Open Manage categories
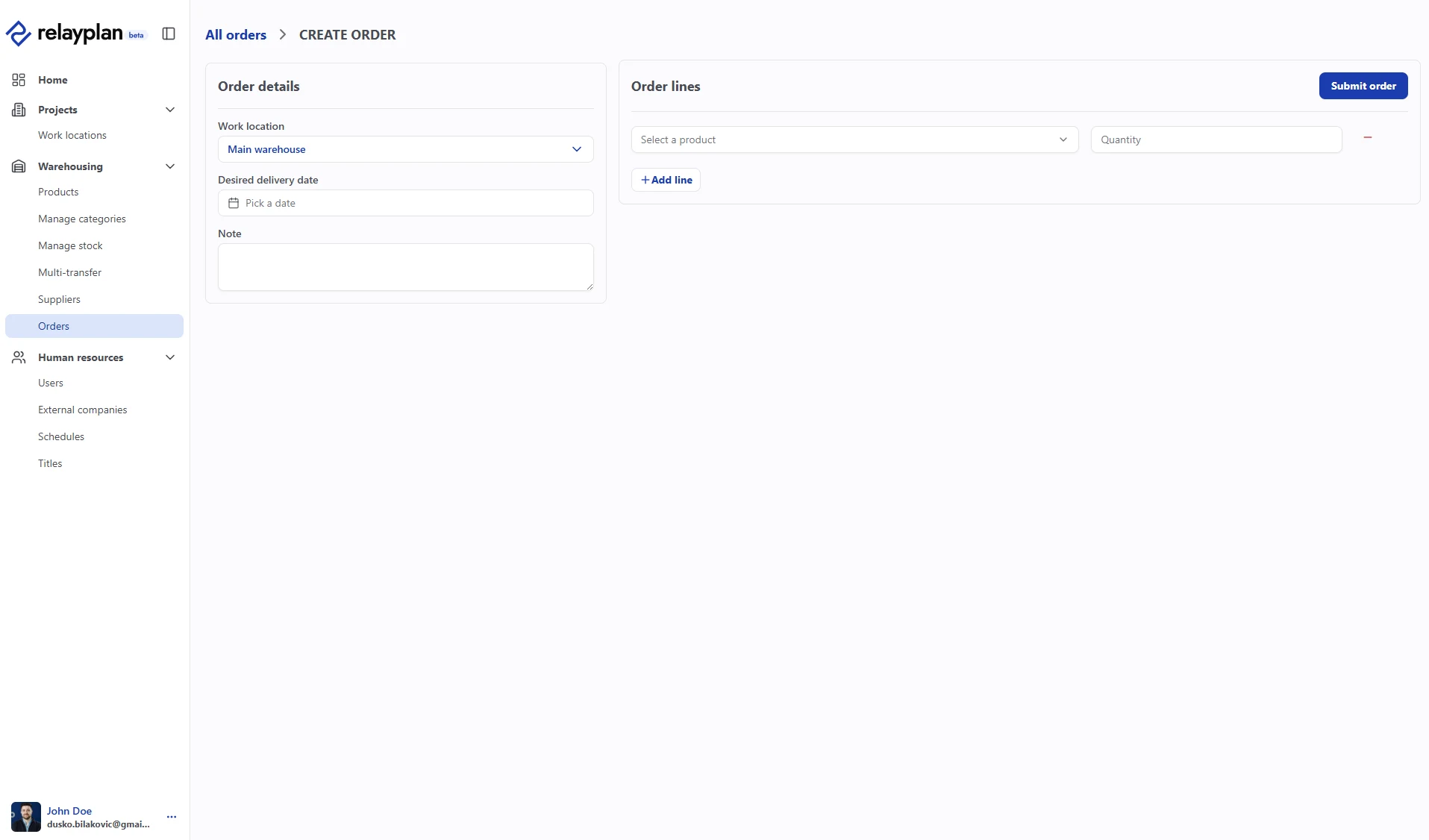1429x840 pixels. pos(81,219)
